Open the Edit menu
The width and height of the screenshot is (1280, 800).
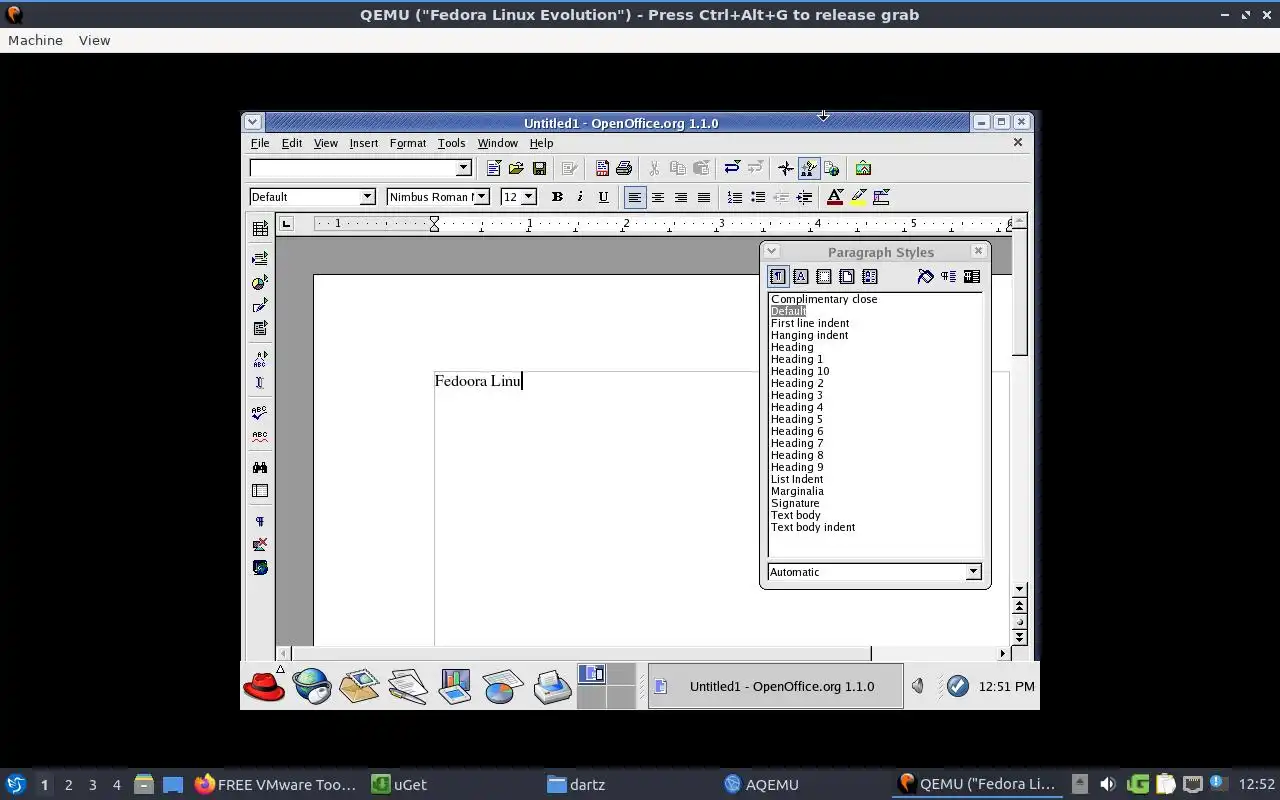pos(292,143)
